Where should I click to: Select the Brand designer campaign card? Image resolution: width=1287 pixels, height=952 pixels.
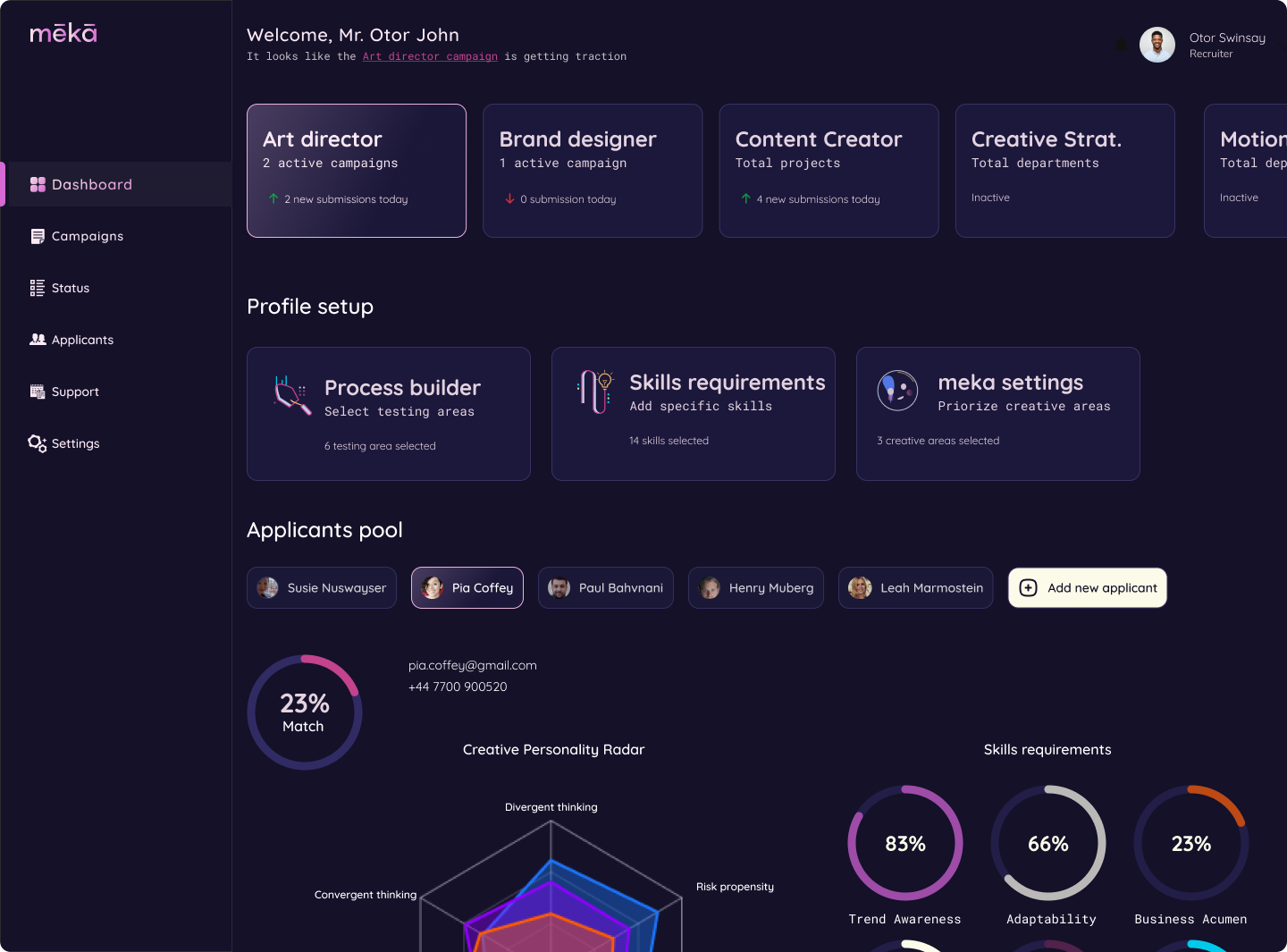tap(592, 171)
